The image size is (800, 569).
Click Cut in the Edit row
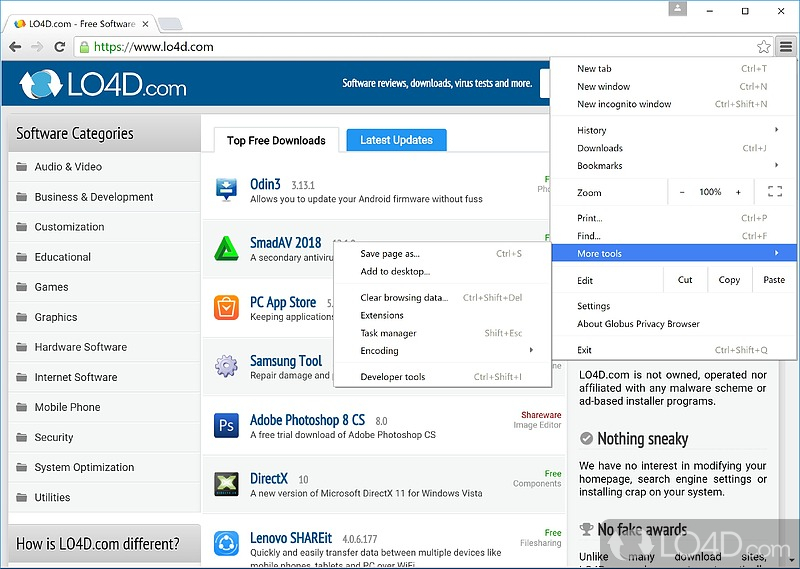tap(685, 280)
